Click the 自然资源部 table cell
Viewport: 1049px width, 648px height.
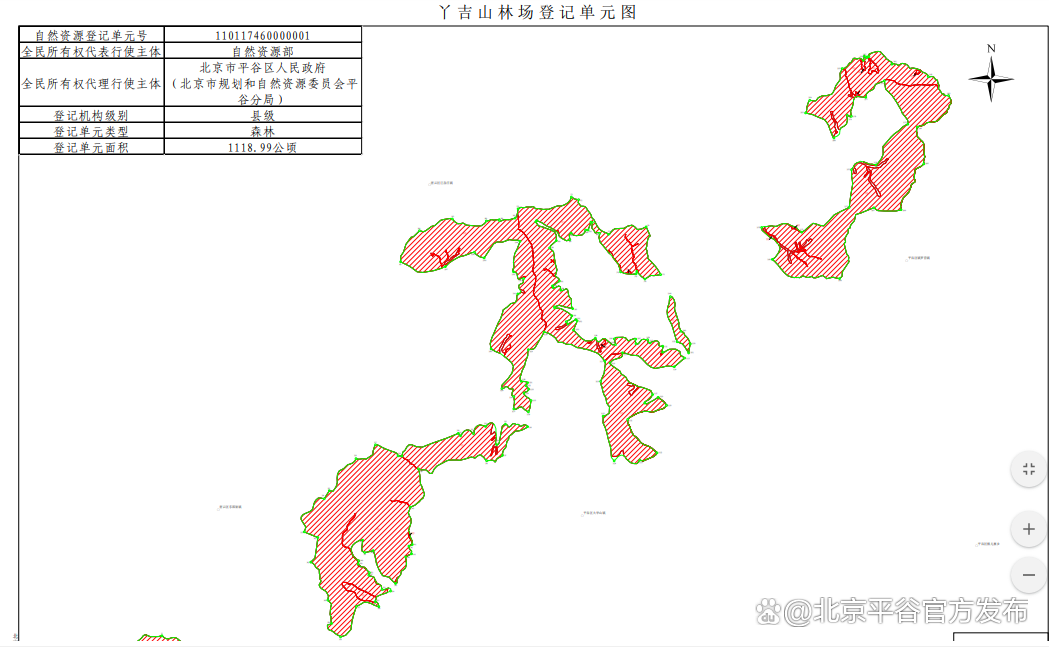pyautogui.click(x=262, y=50)
